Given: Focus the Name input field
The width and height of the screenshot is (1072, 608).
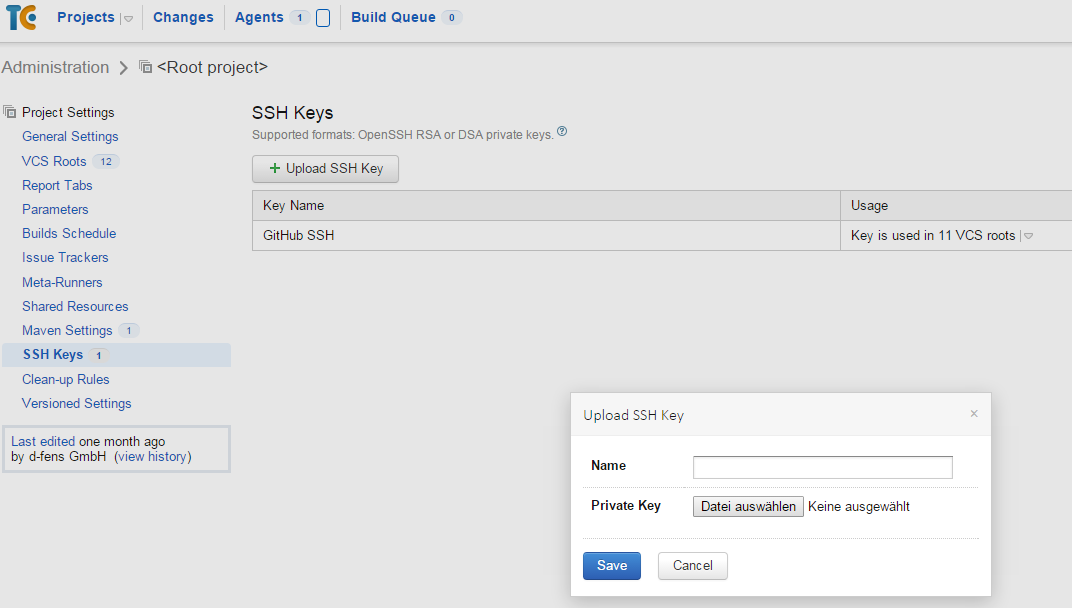Looking at the screenshot, I should 822,467.
